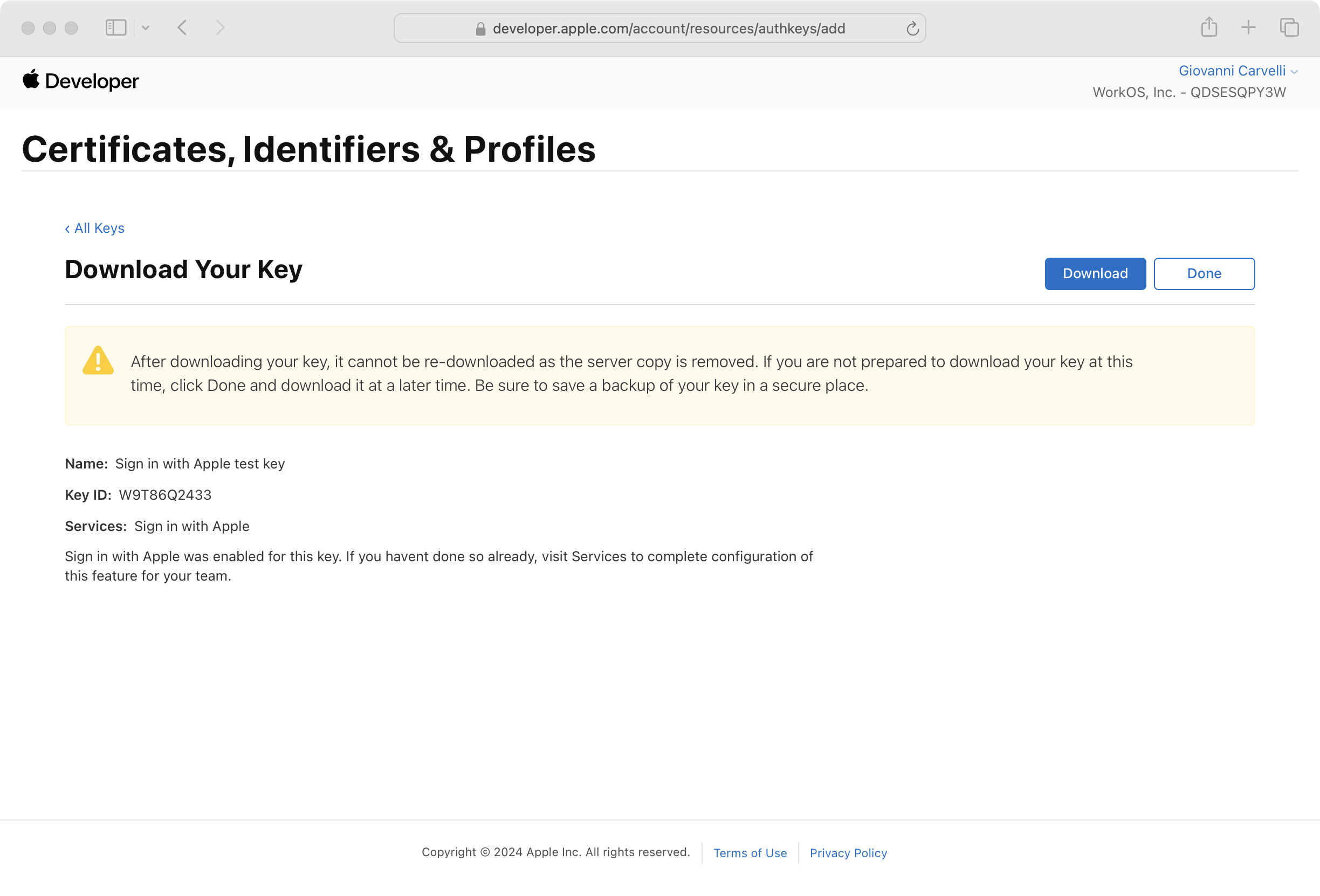The image size is (1320, 896).
Task: Click the lock icon in address bar
Action: [x=480, y=29]
